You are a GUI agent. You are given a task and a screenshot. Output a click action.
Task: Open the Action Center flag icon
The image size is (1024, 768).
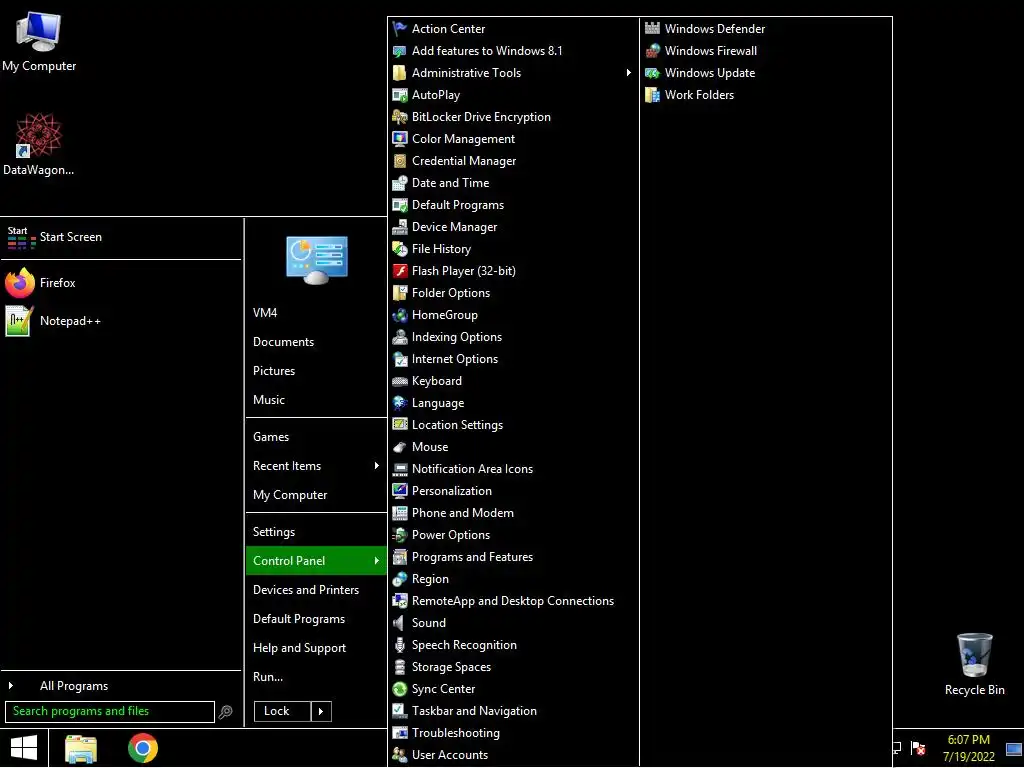400,29
